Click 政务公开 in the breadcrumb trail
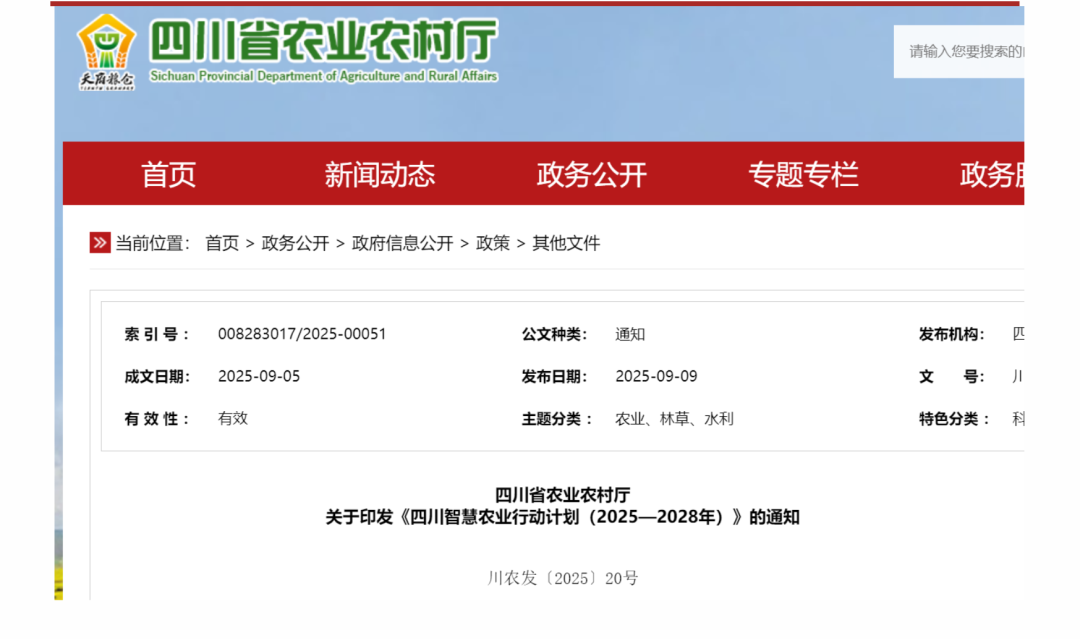Screen dimensions: 1080x639 pos(295,243)
